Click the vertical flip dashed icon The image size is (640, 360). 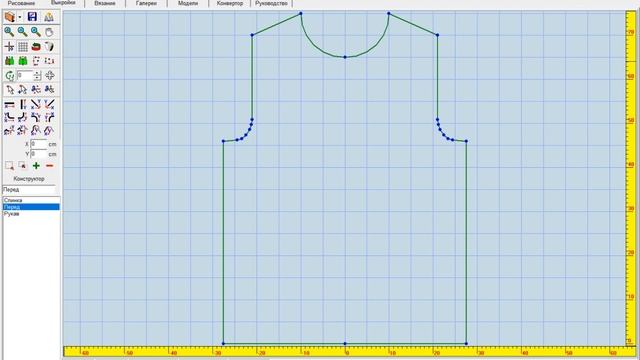[36, 61]
